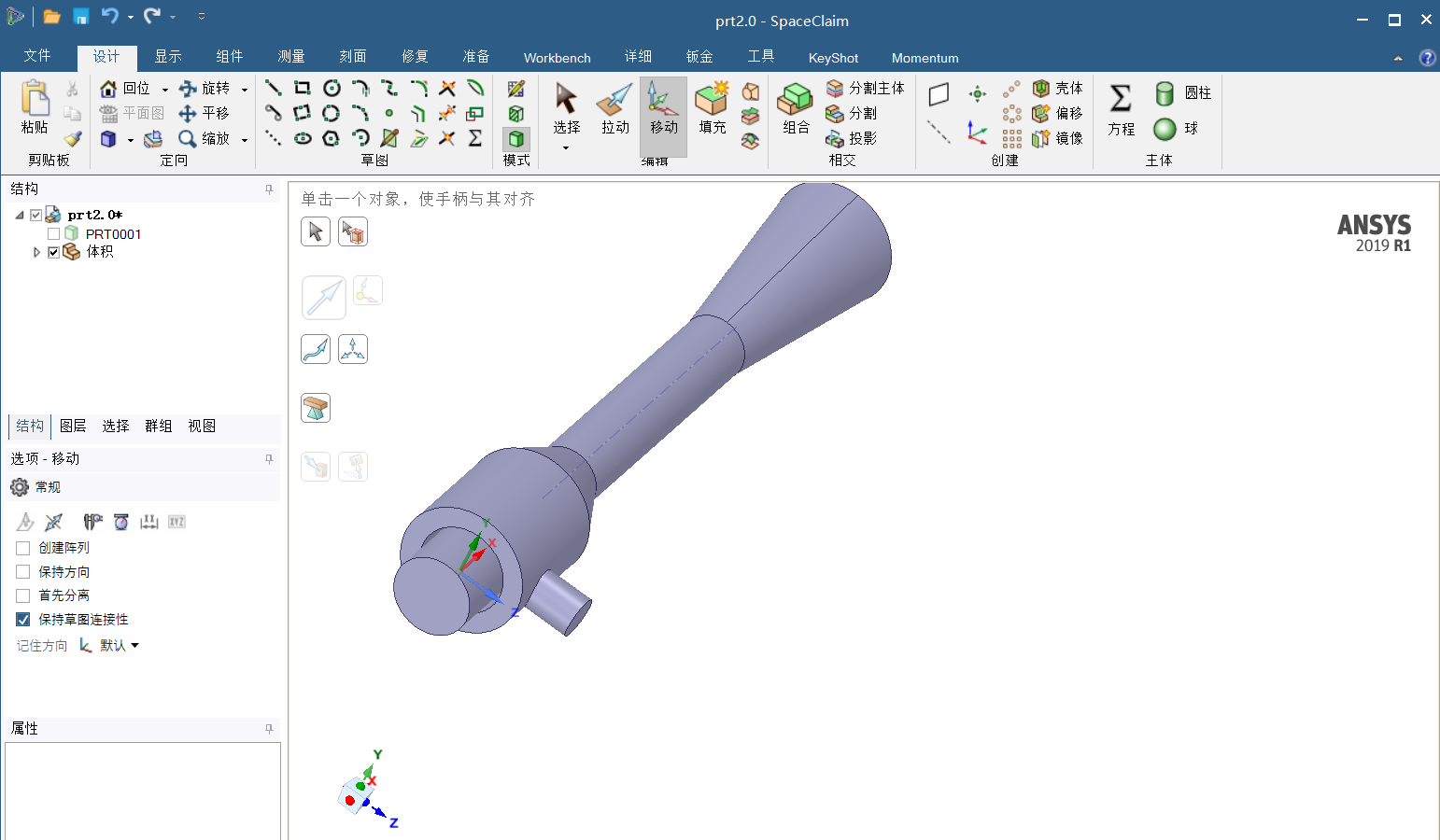The height and width of the screenshot is (840, 1440).
Task: Switch to the 测量 ribbon tab
Action: pyautogui.click(x=291, y=57)
